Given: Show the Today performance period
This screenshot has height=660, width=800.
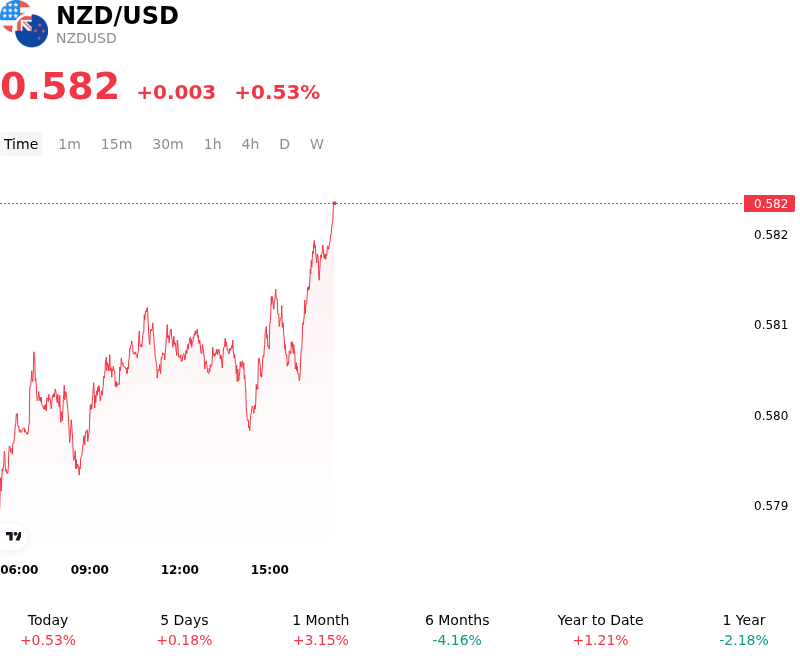Looking at the screenshot, I should tap(48, 630).
